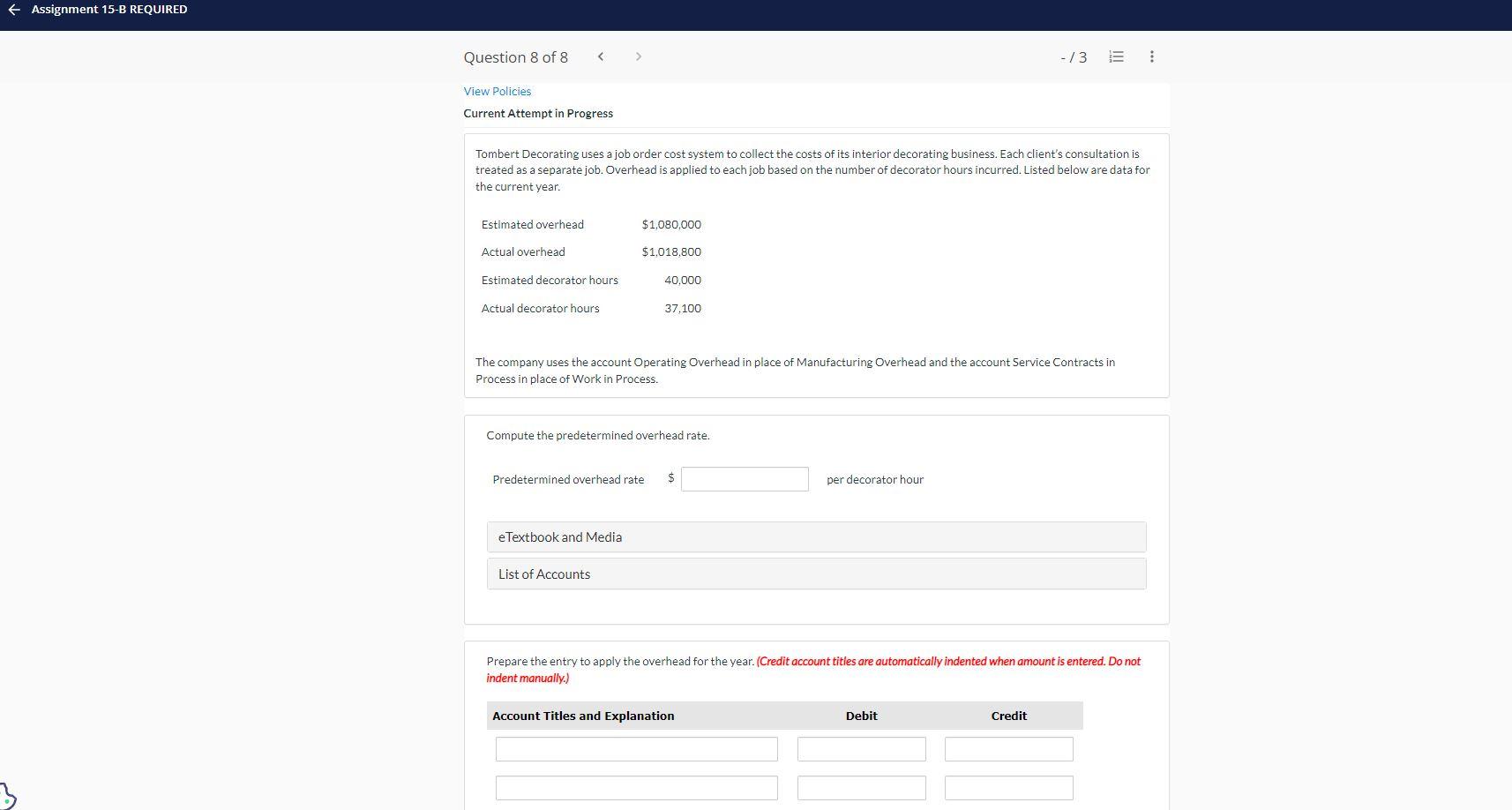The height and width of the screenshot is (810, 1512).
Task: Click the next question chevron
Action: [638, 56]
